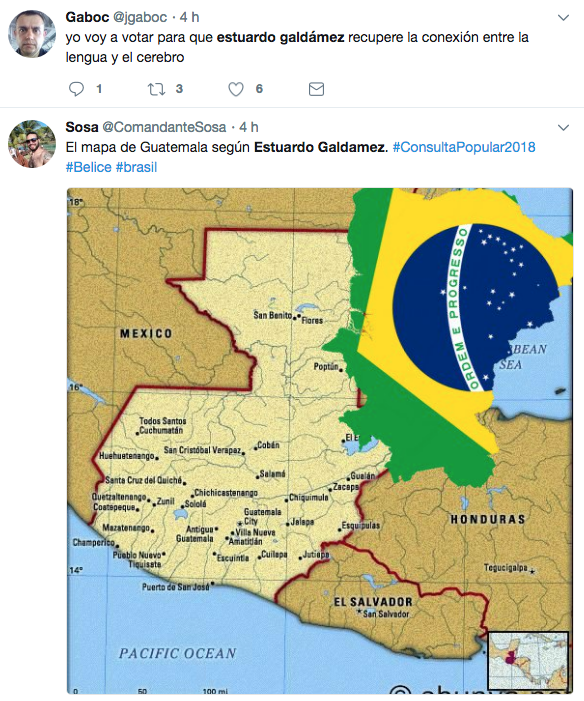The width and height of the screenshot is (584, 701).
Task: Open the 4 h timestamp on Sosa's tweet
Action: [x=249, y=127]
